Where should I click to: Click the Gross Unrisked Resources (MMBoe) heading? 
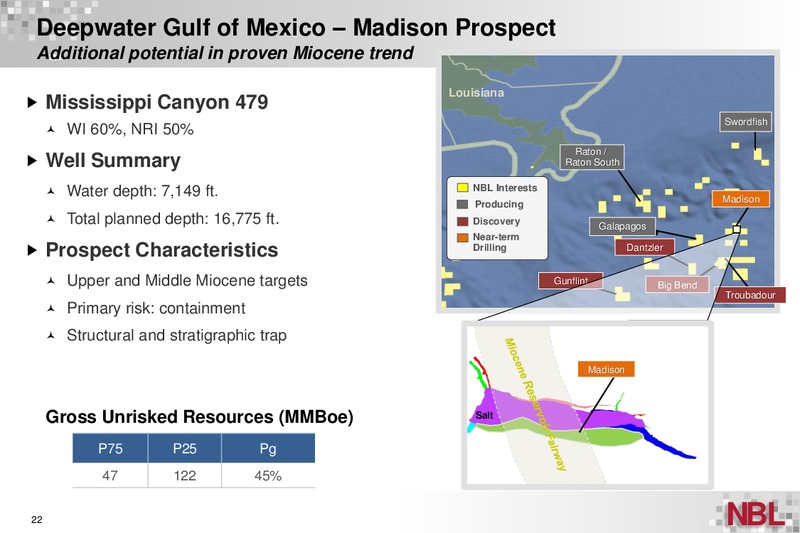click(199, 417)
